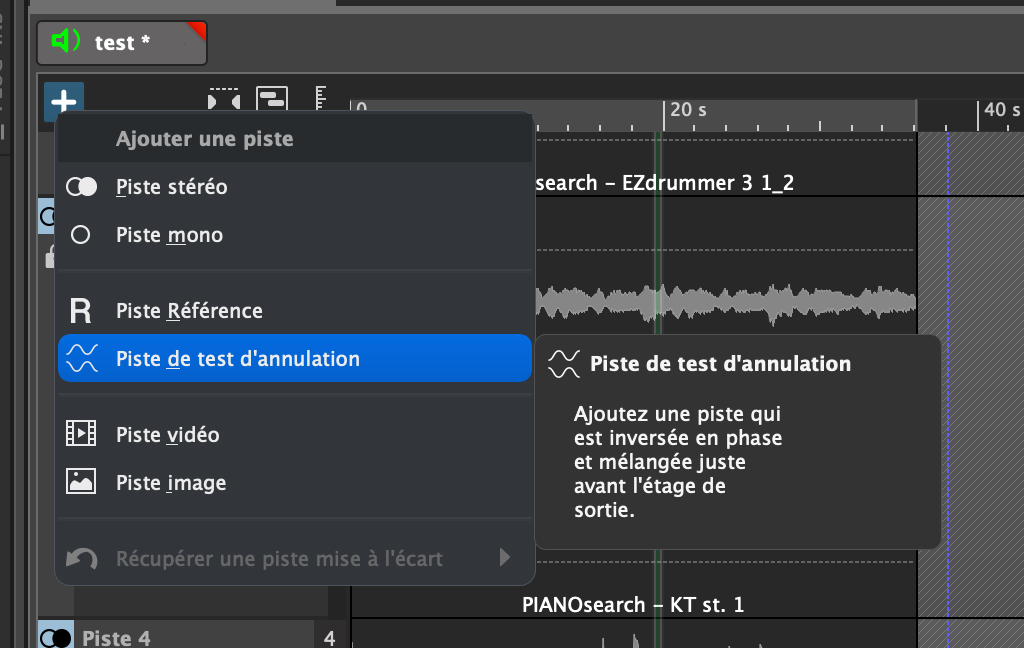This screenshot has width=1024, height=648.
Task: Click the lock icon in the track header
Action: (49, 257)
